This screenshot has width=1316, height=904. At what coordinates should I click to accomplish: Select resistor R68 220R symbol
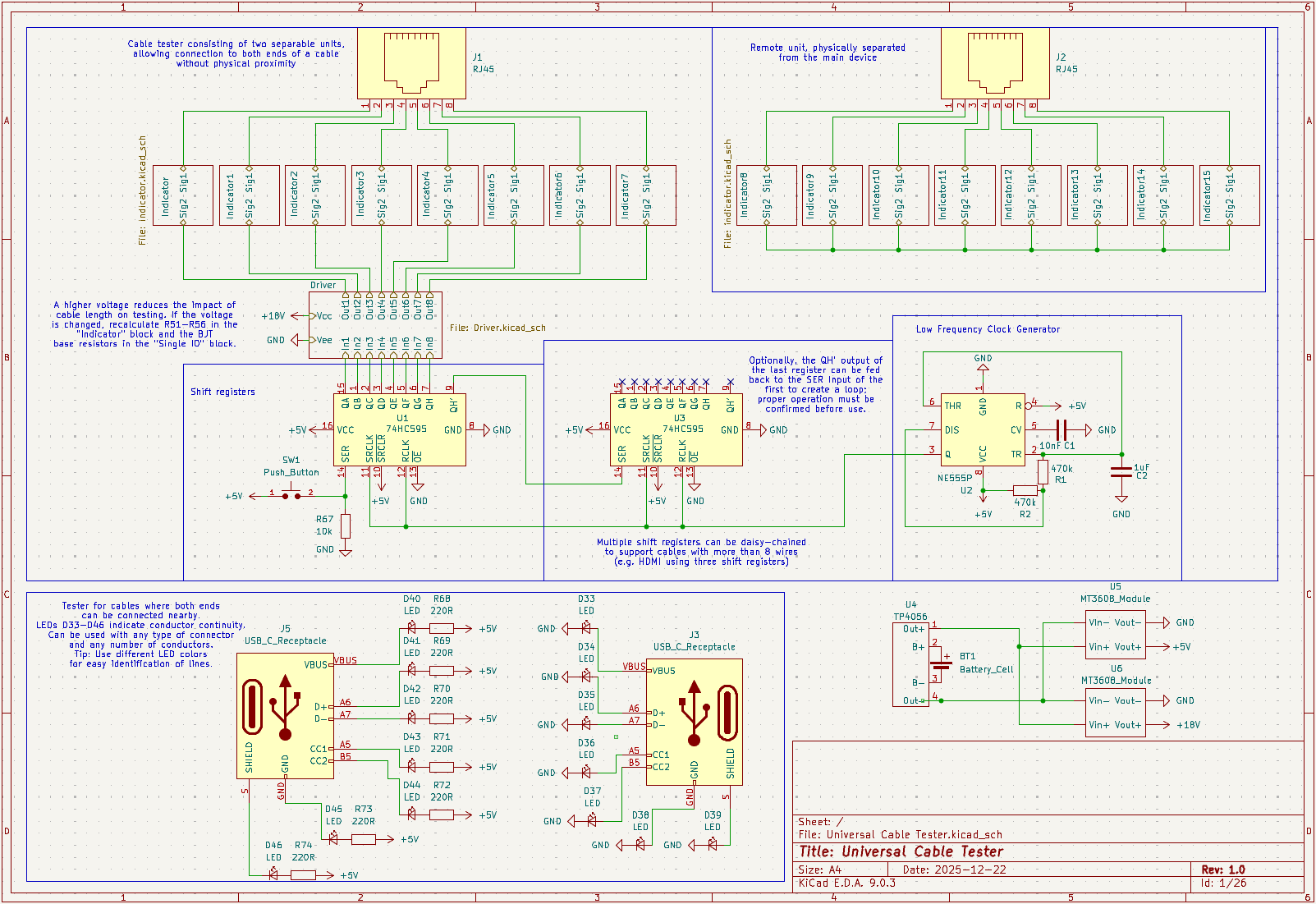click(x=442, y=629)
